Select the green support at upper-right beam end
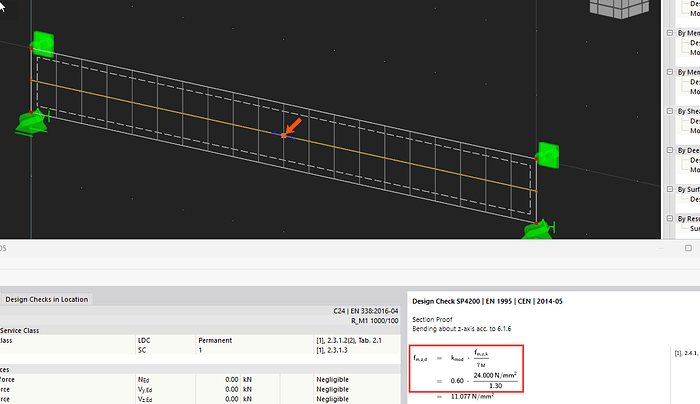Image resolution: width=700 pixels, height=404 pixels. pyautogui.click(x=547, y=155)
